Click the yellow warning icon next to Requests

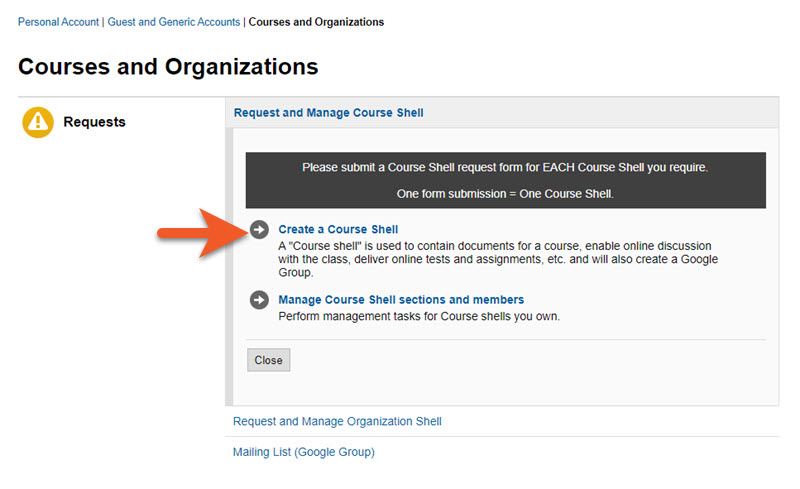coord(38,122)
